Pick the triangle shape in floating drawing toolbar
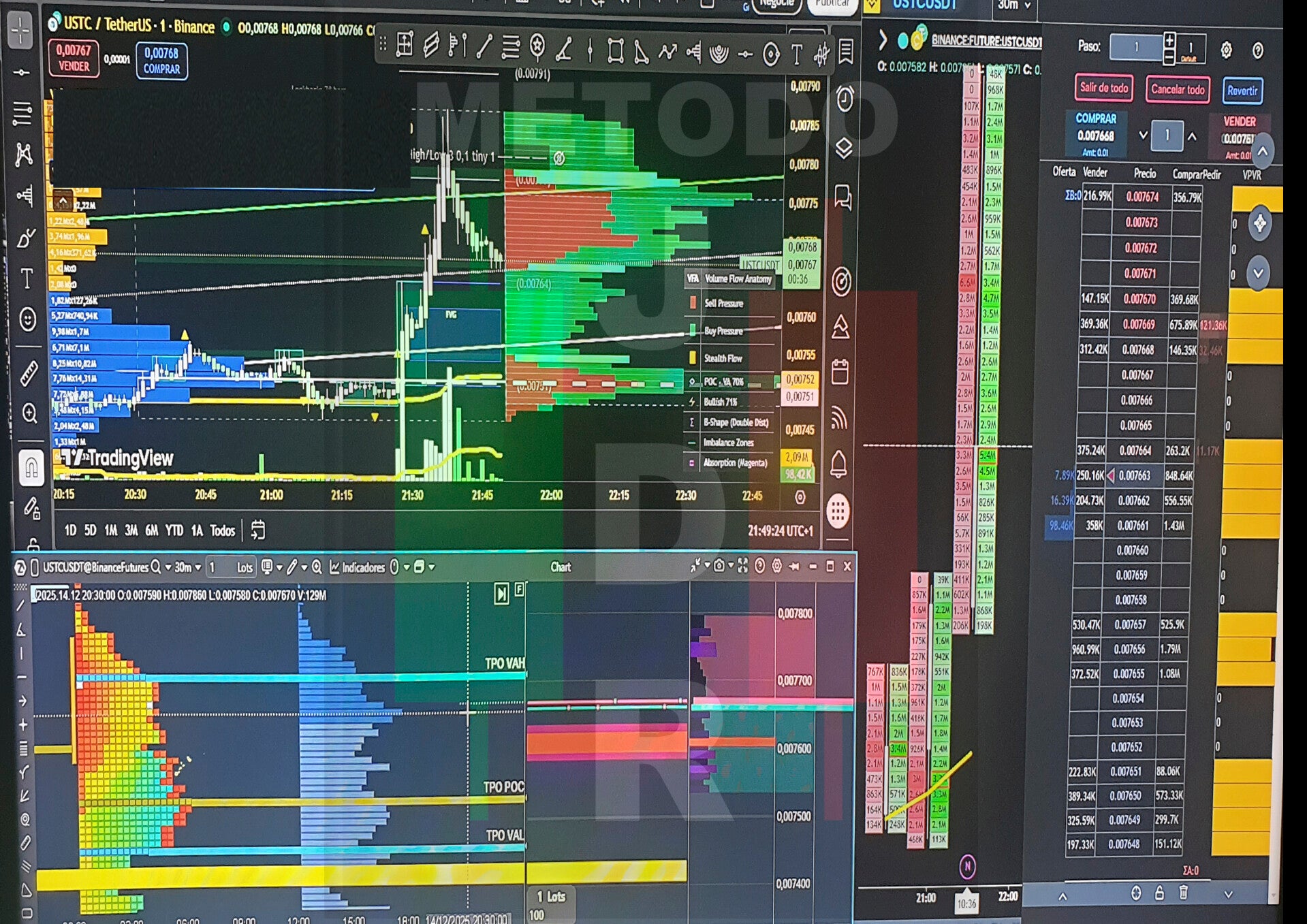1307x924 pixels. click(641, 52)
